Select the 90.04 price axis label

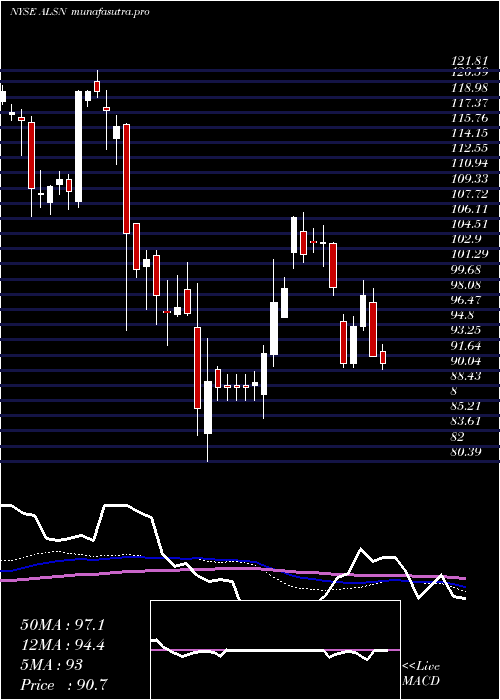466,361
